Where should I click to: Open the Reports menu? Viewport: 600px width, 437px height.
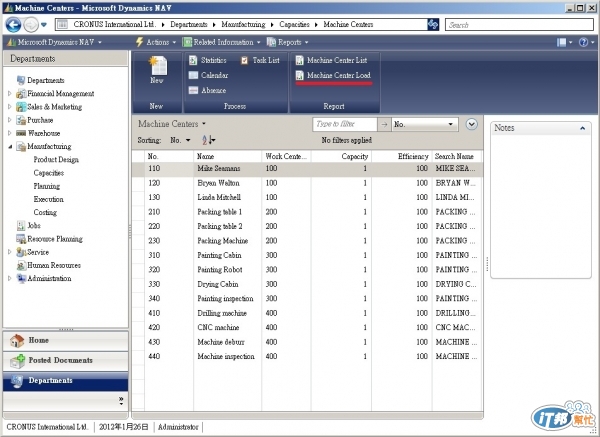[x=287, y=42]
